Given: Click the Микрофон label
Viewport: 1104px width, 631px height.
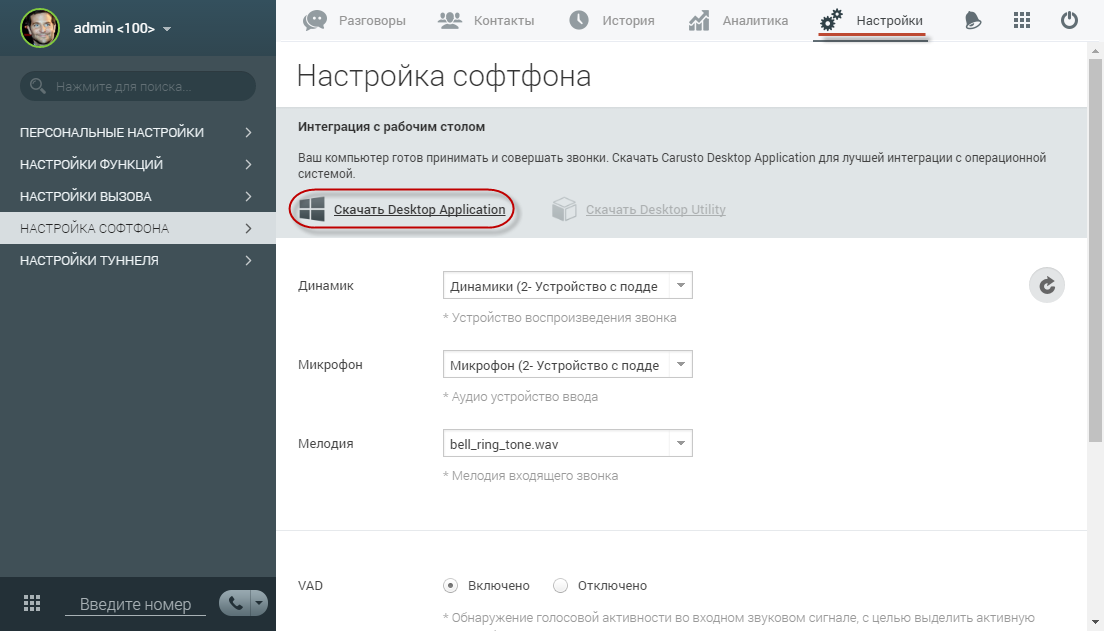Looking at the screenshot, I should coord(330,365).
